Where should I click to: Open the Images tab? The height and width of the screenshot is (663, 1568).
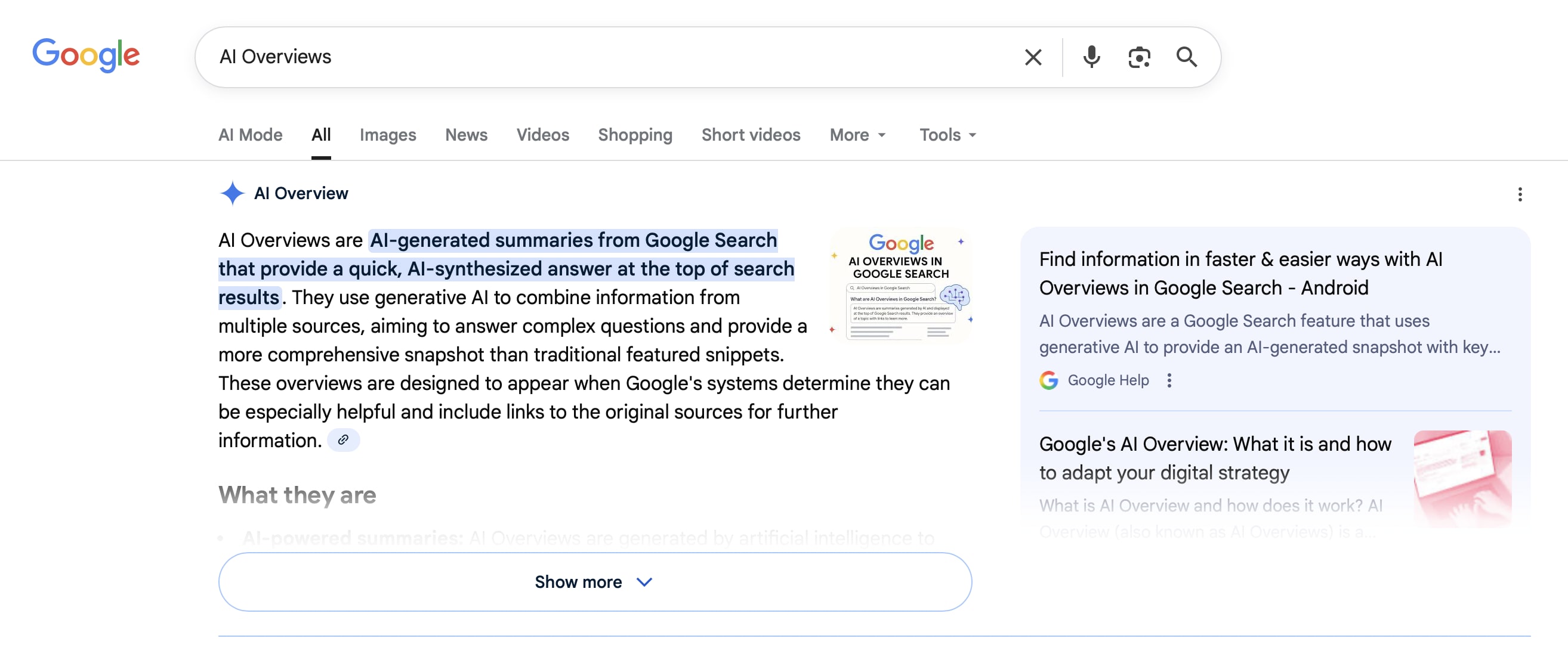[x=388, y=135]
